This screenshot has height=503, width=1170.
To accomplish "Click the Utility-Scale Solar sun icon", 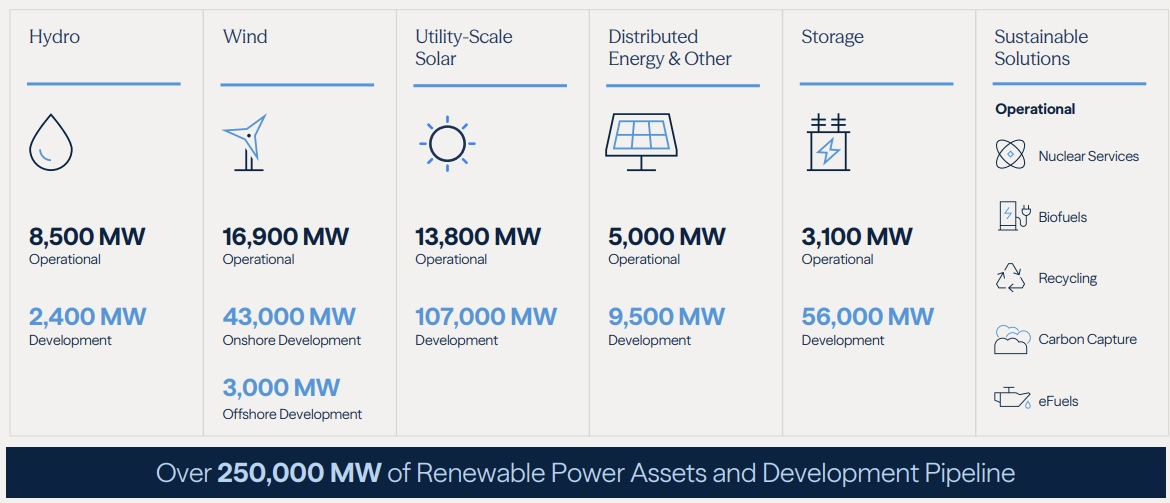I will pos(447,143).
